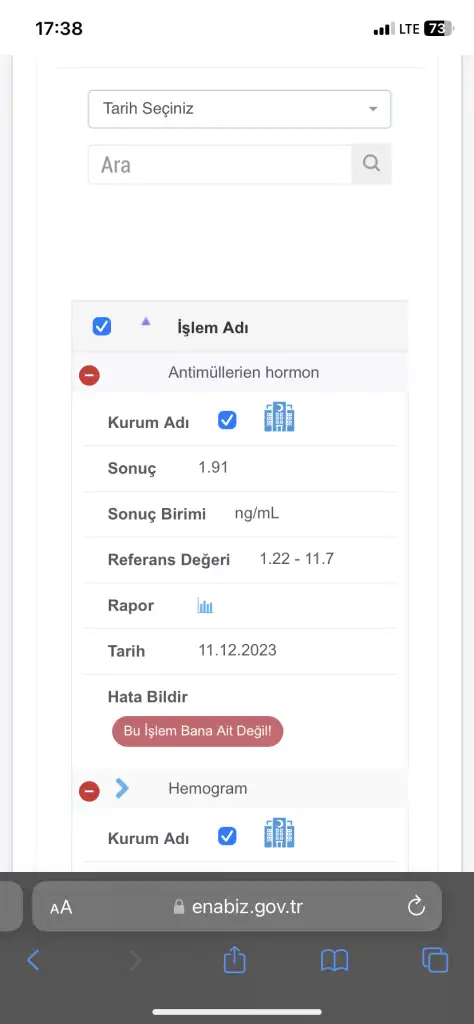Toggle the select-all checkbox beside İşlem Adı
This screenshot has height=1024, width=474.
coord(102,326)
